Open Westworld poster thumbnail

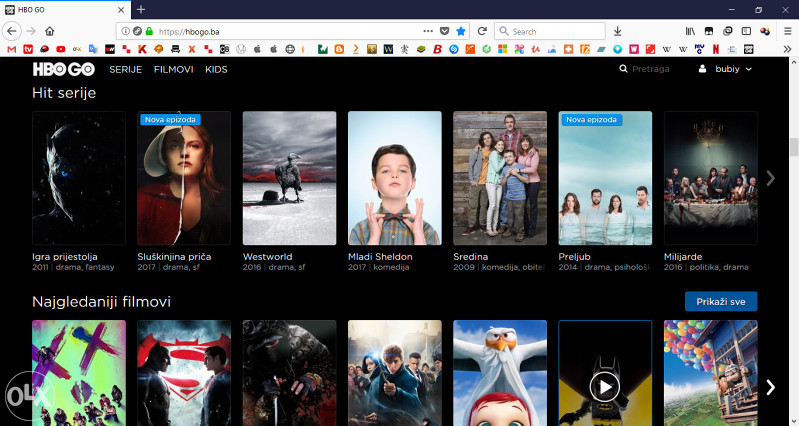[x=289, y=178]
